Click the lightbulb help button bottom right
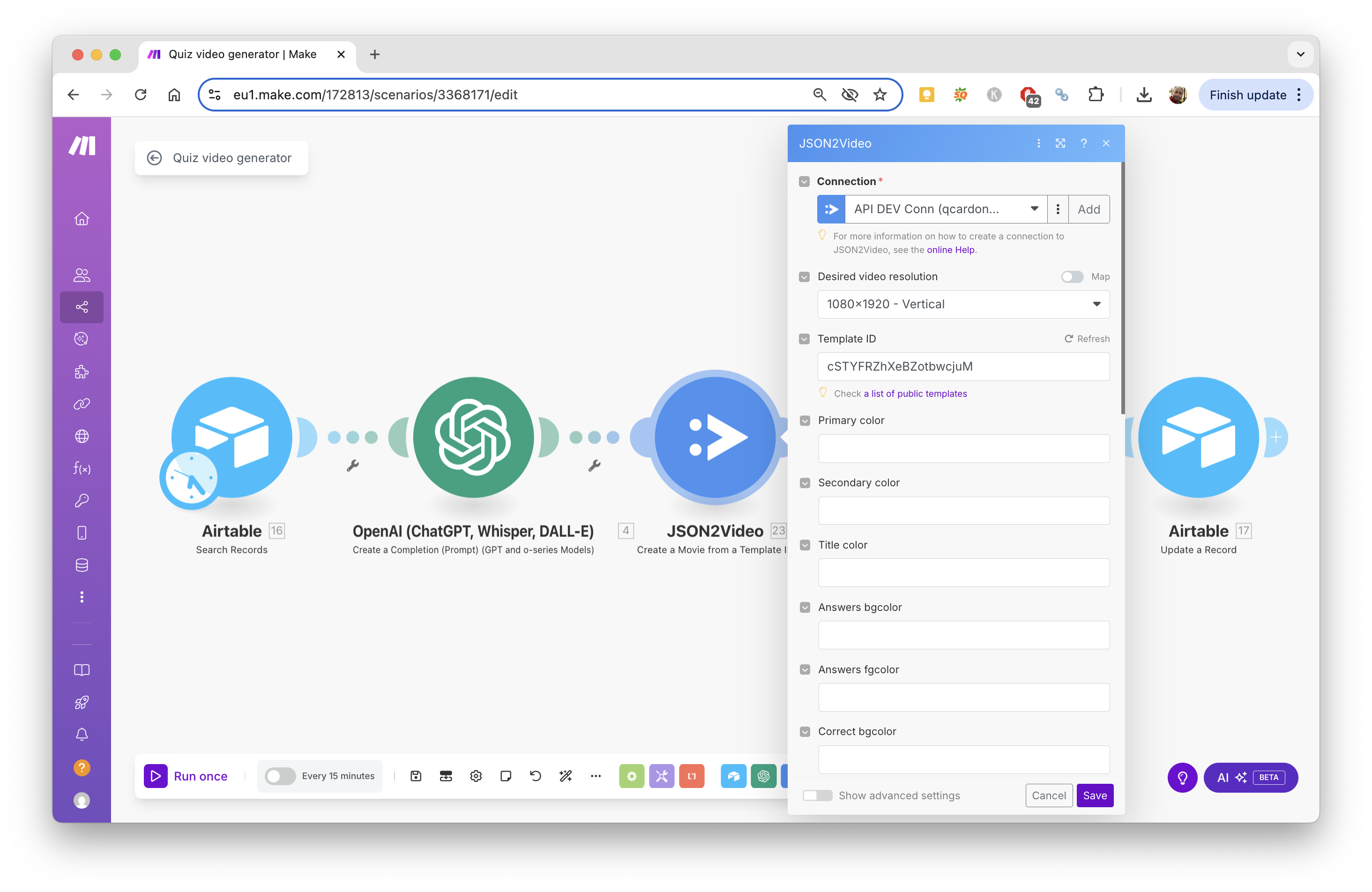Screen dimensions: 1372x892 (x=1182, y=777)
